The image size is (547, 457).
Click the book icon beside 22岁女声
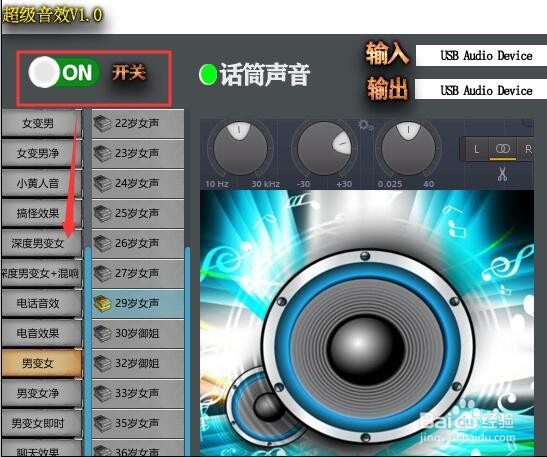pyautogui.click(x=103, y=124)
